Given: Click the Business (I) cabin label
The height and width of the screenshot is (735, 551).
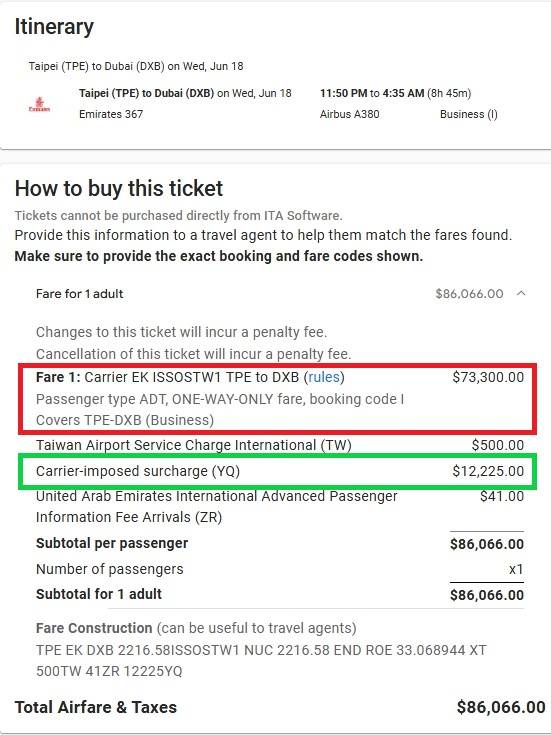Looking at the screenshot, I should 468,114.
